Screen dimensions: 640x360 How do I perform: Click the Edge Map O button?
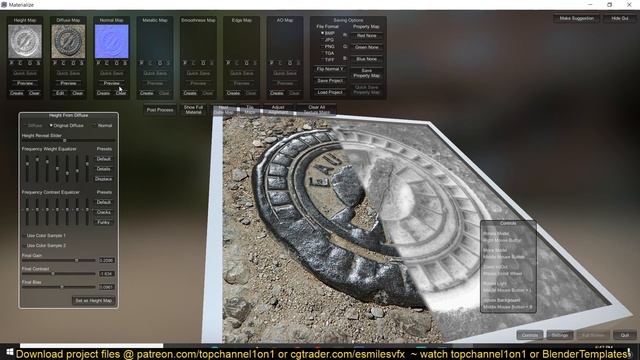(246, 63)
